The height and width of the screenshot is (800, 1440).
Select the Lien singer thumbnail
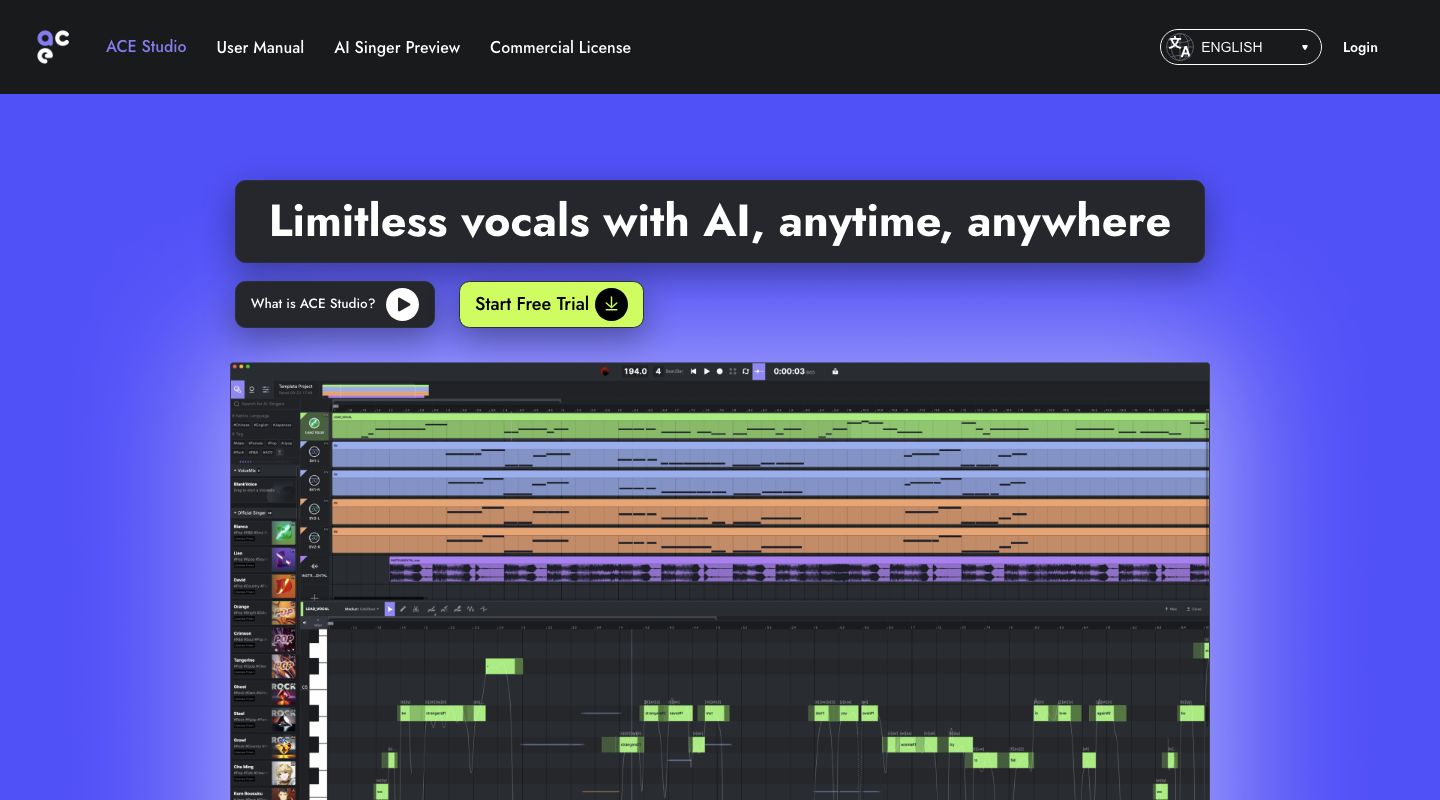point(284,560)
